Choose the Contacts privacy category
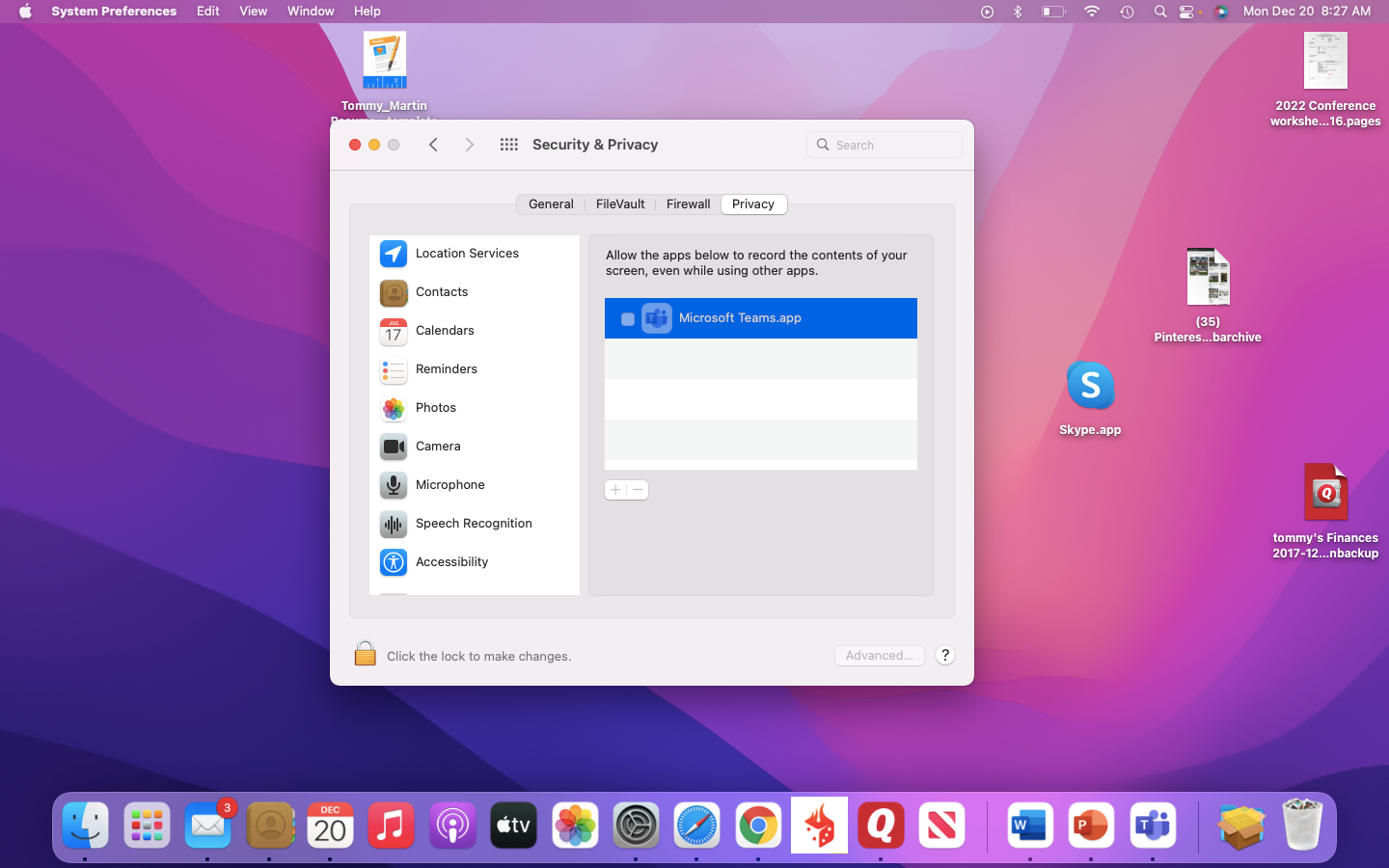1389x868 pixels. pyautogui.click(x=475, y=292)
